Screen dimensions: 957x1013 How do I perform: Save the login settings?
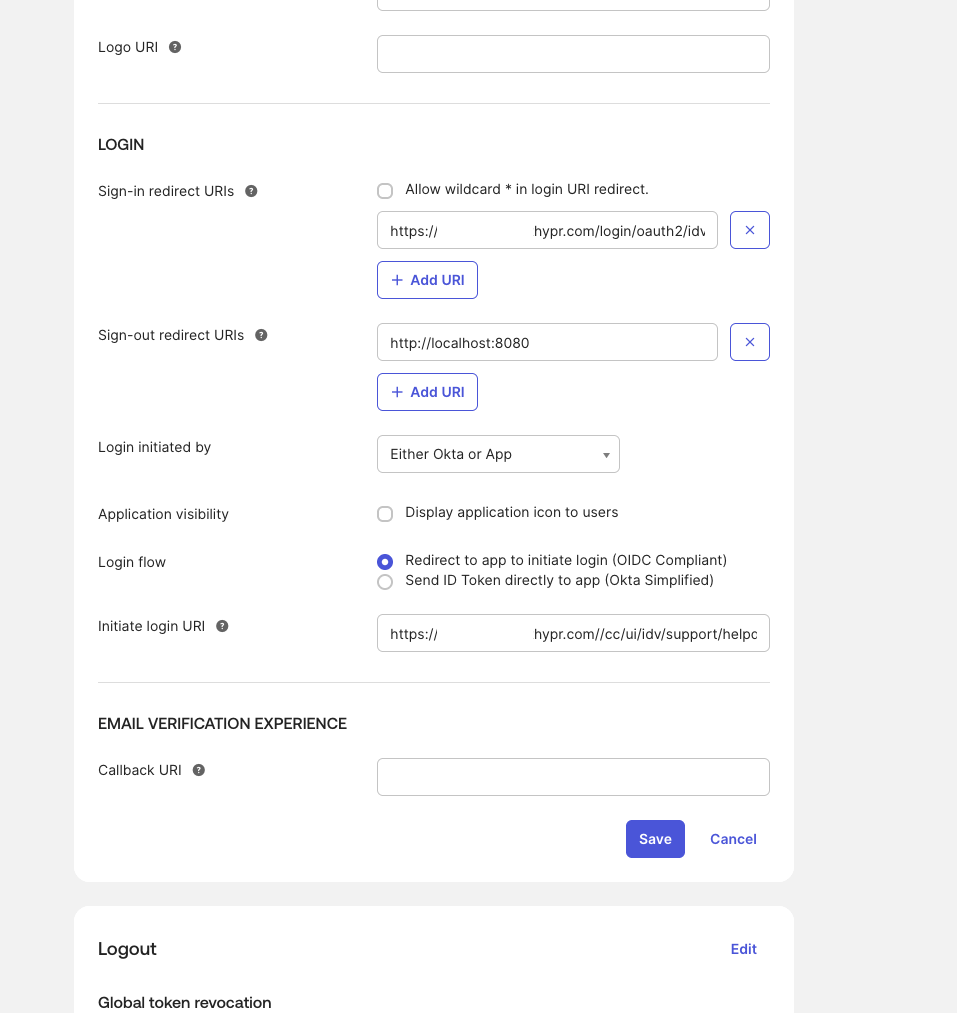[x=655, y=839]
